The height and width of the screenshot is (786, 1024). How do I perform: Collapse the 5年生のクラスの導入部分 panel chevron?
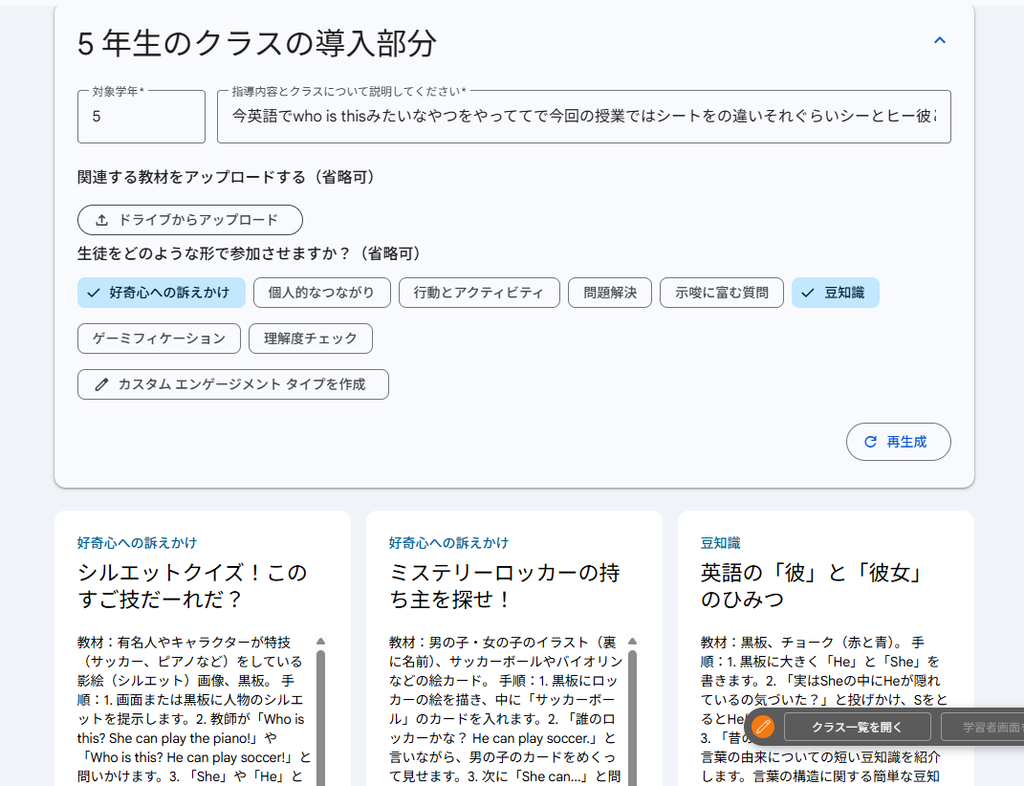(x=940, y=40)
